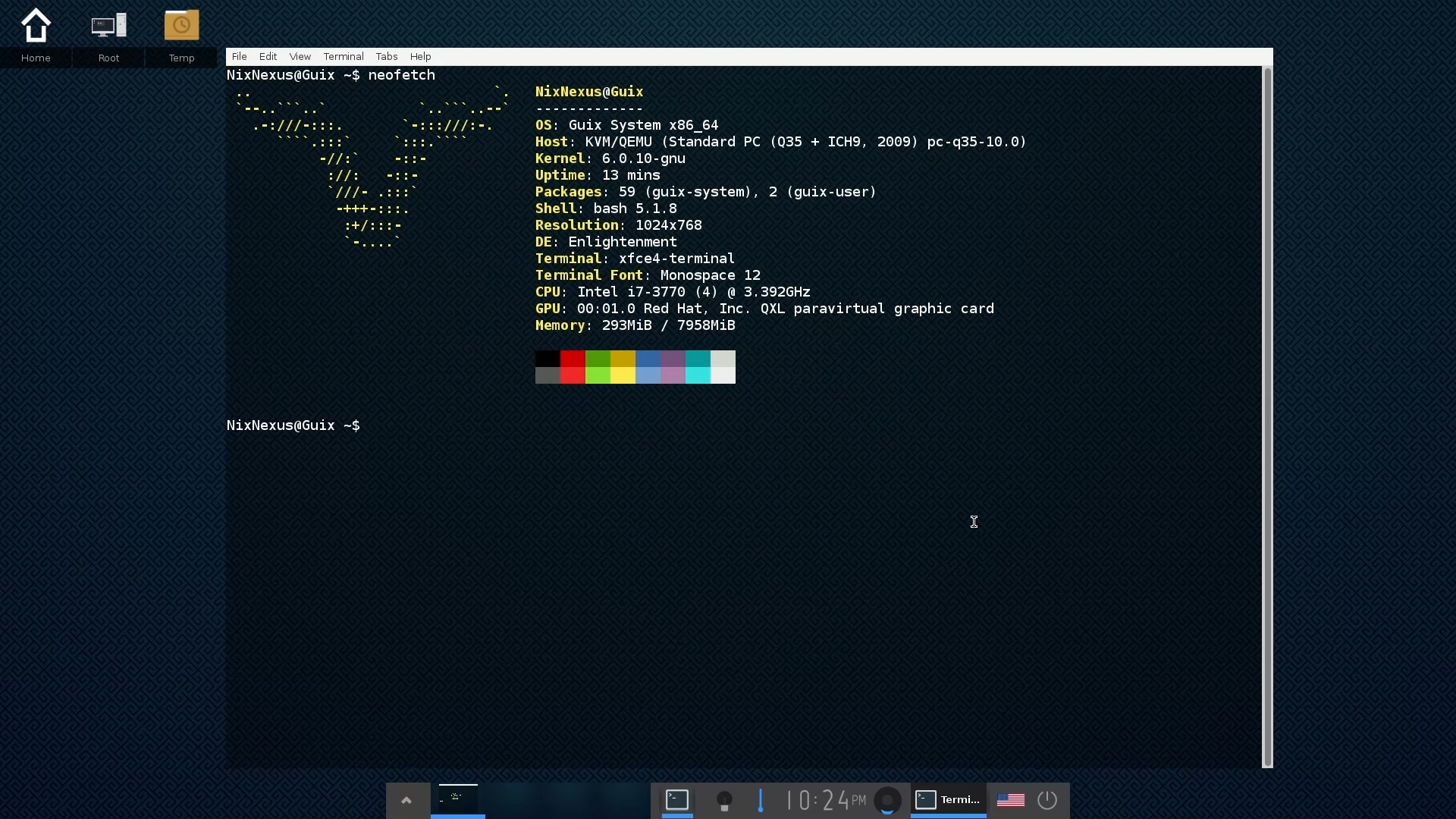
Task: Click the Termi... taskbar window button
Action: tap(949, 800)
